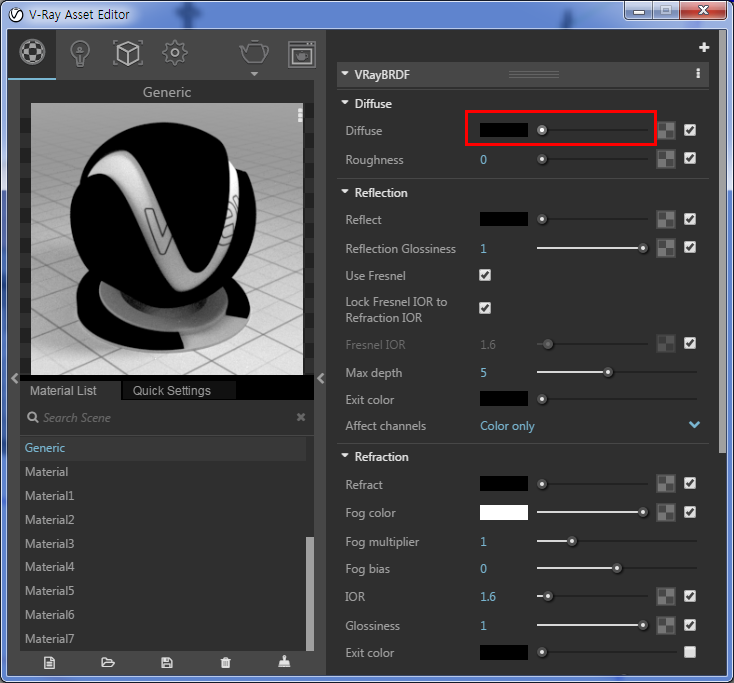Open the Diffuse color swatch
Screen dimensions: 734x683
(504, 130)
